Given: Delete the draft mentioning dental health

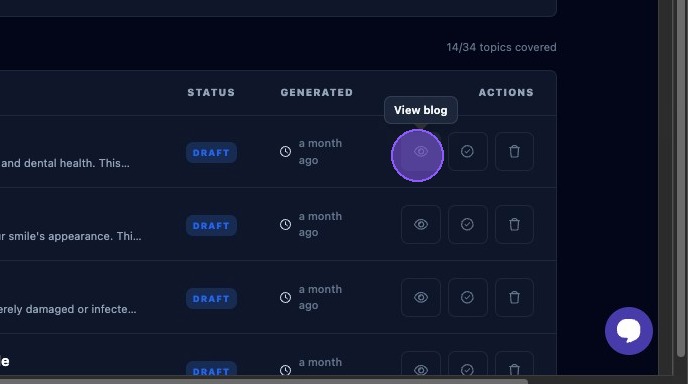Looking at the screenshot, I should (x=514, y=151).
